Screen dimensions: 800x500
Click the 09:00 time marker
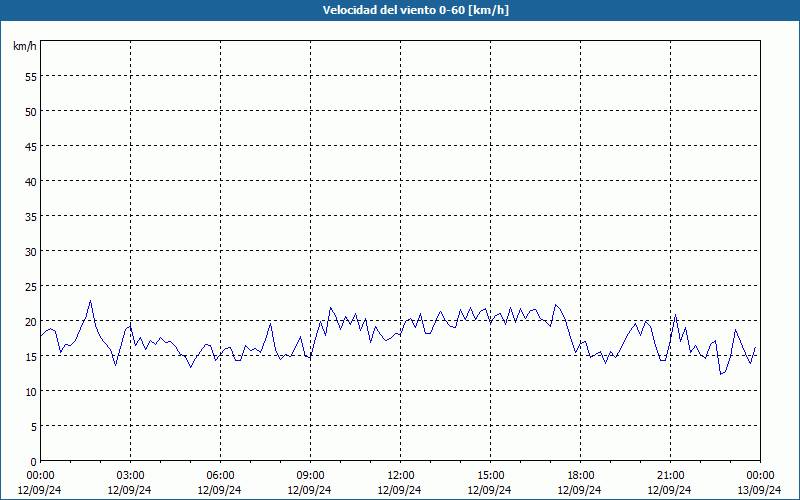tap(311, 475)
